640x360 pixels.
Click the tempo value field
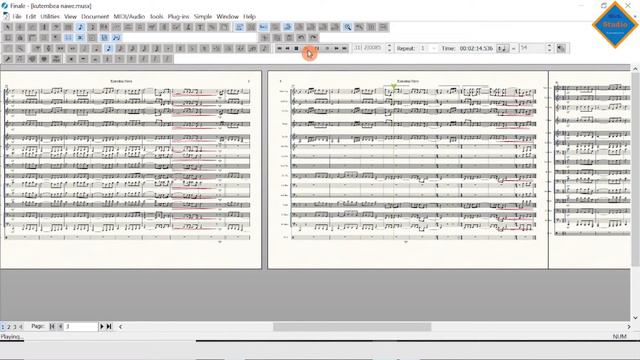[x=532, y=48]
